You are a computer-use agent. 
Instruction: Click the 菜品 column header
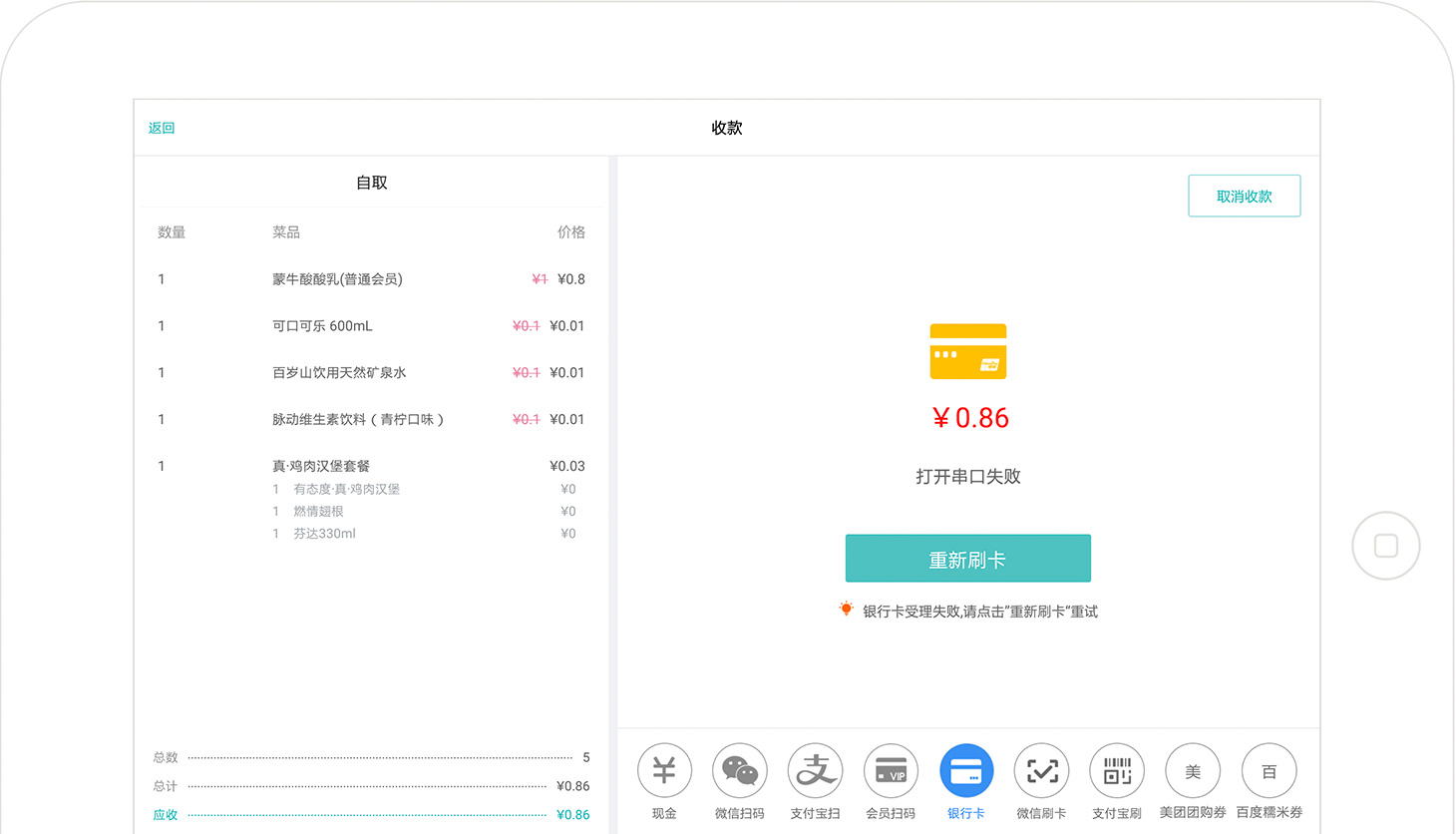[286, 232]
